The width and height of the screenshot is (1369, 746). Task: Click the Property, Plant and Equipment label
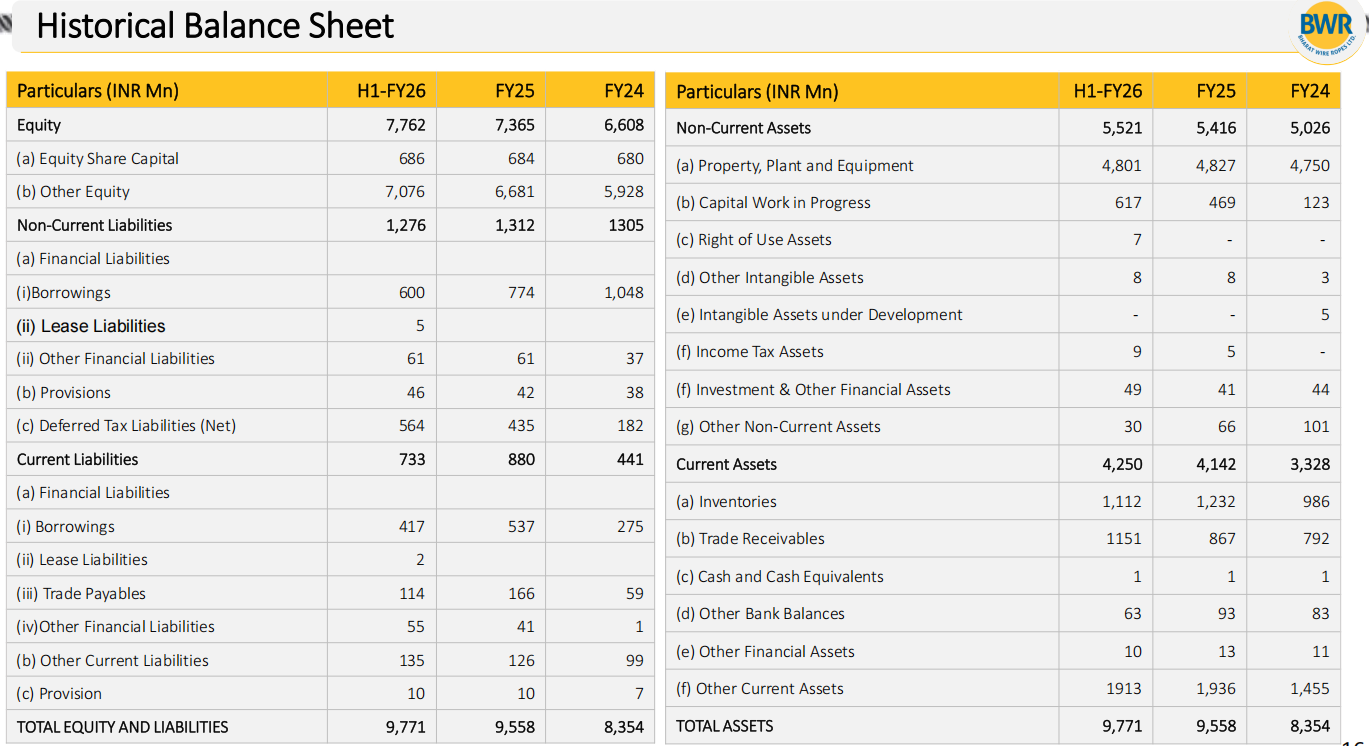tap(795, 165)
